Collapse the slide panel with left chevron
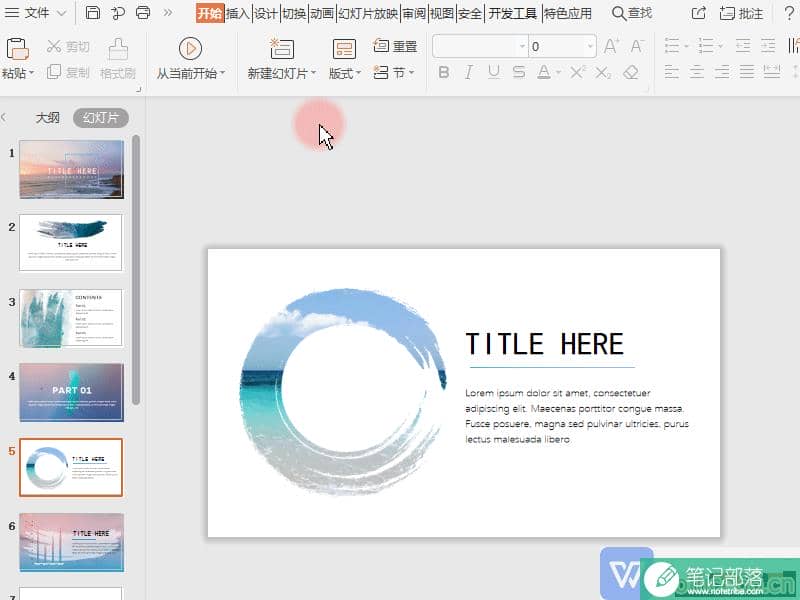 4,117
